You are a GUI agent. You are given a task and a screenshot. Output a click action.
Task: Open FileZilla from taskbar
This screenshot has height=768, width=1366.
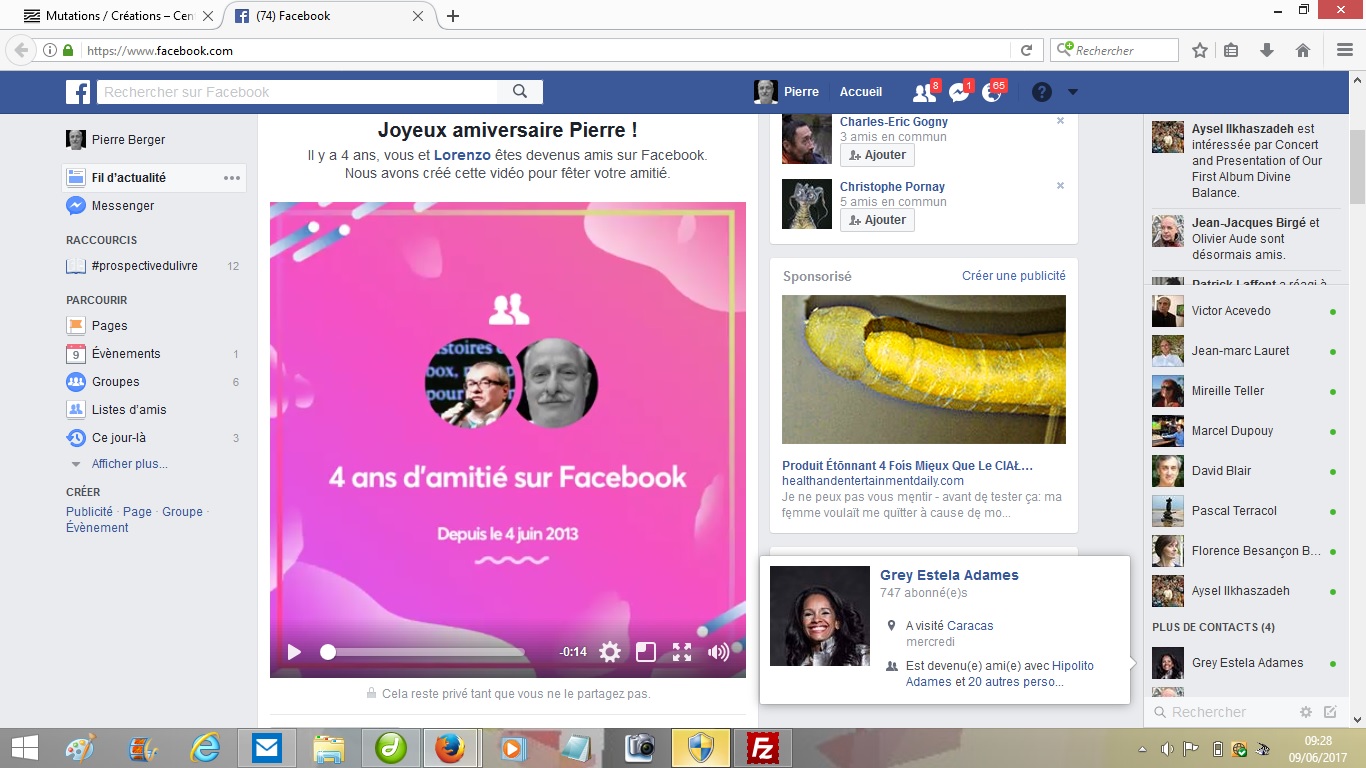763,748
